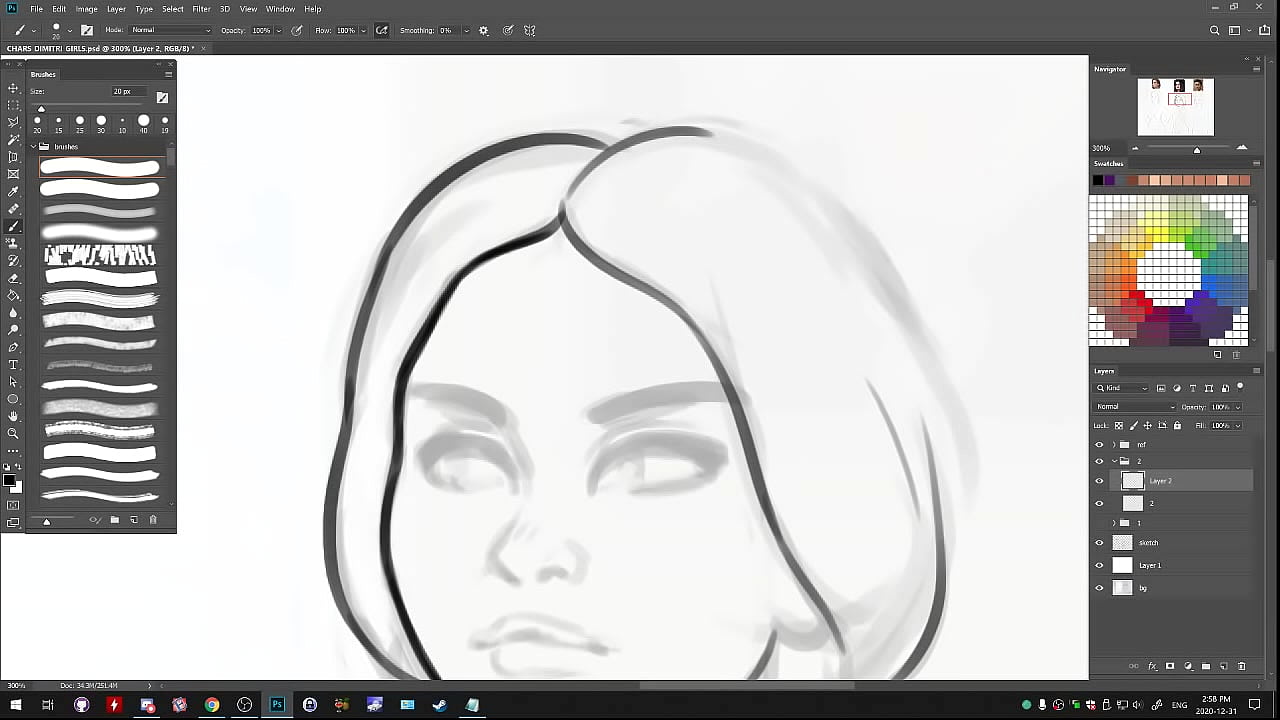The height and width of the screenshot is (720, 1280).
Task: Activate the Hand tool
Action: 13,416
